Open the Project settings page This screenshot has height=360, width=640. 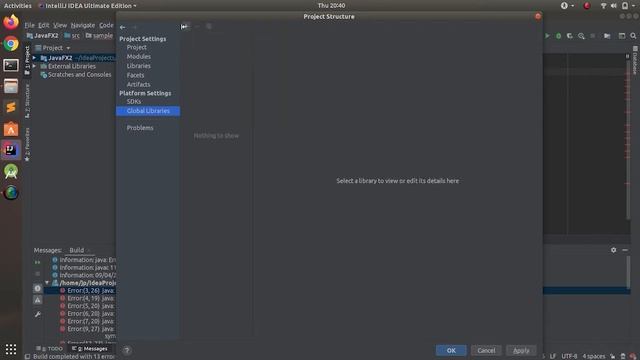(x=136, y=47)
